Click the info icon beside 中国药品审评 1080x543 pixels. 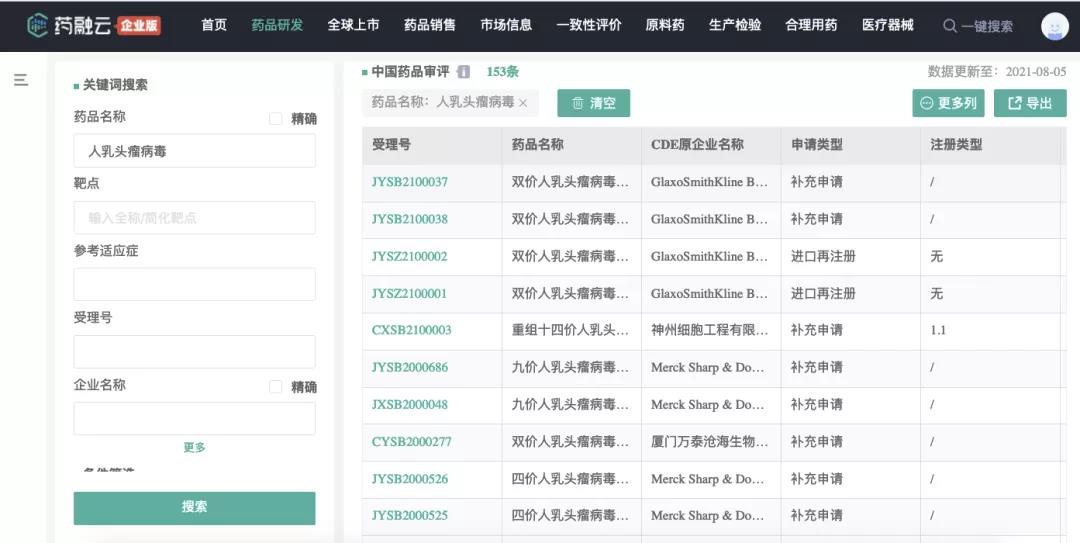coord(463,72)
